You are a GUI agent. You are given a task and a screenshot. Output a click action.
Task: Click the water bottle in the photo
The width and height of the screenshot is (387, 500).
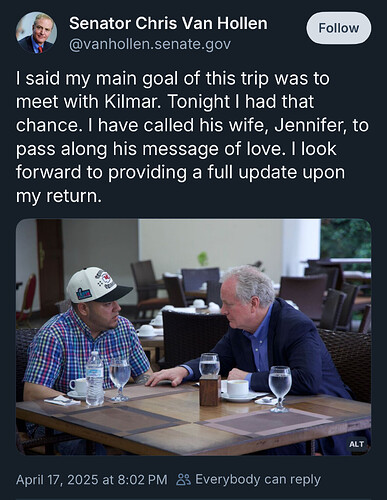(x=95, y=379)
